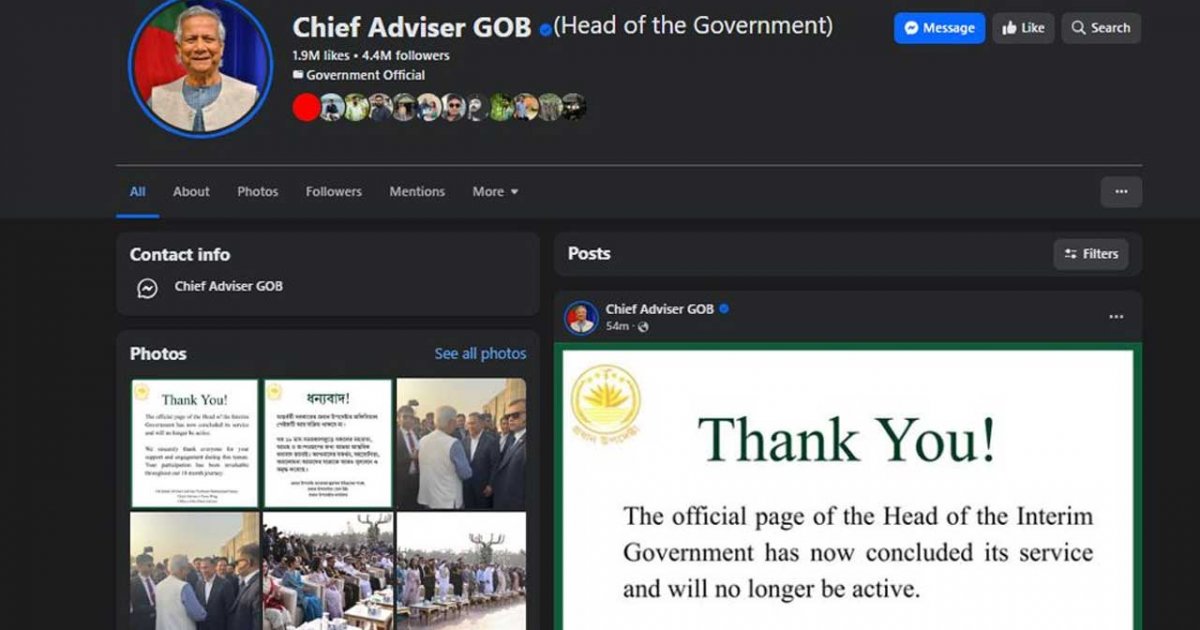
Task: Open the See all photos link
Action: (x=480, y=353)
